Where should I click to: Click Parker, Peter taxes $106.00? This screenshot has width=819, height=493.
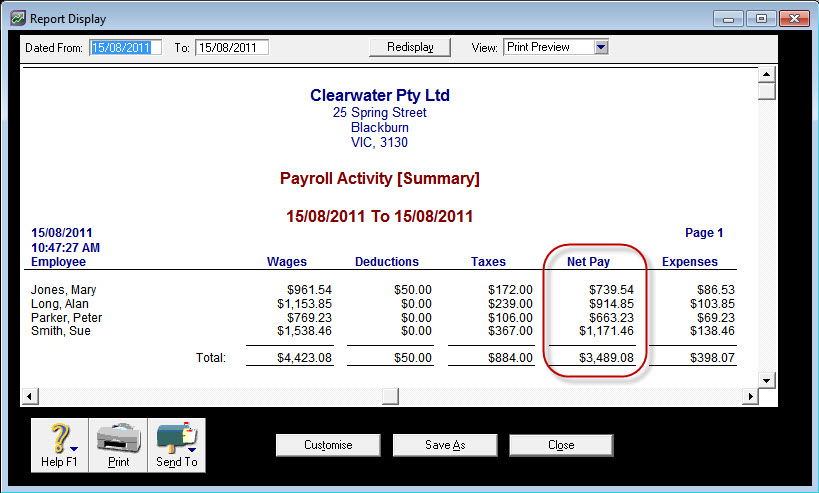point(510,318)
